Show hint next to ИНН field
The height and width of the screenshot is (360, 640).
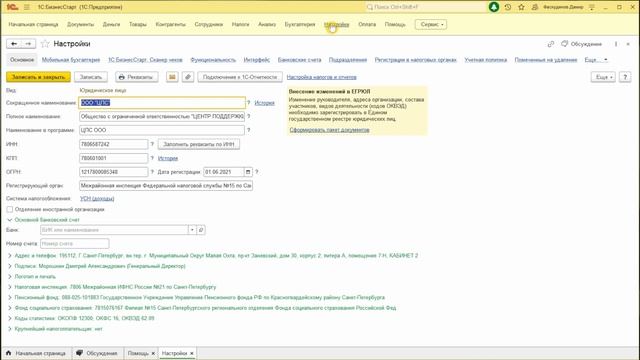tap(152, 144)
